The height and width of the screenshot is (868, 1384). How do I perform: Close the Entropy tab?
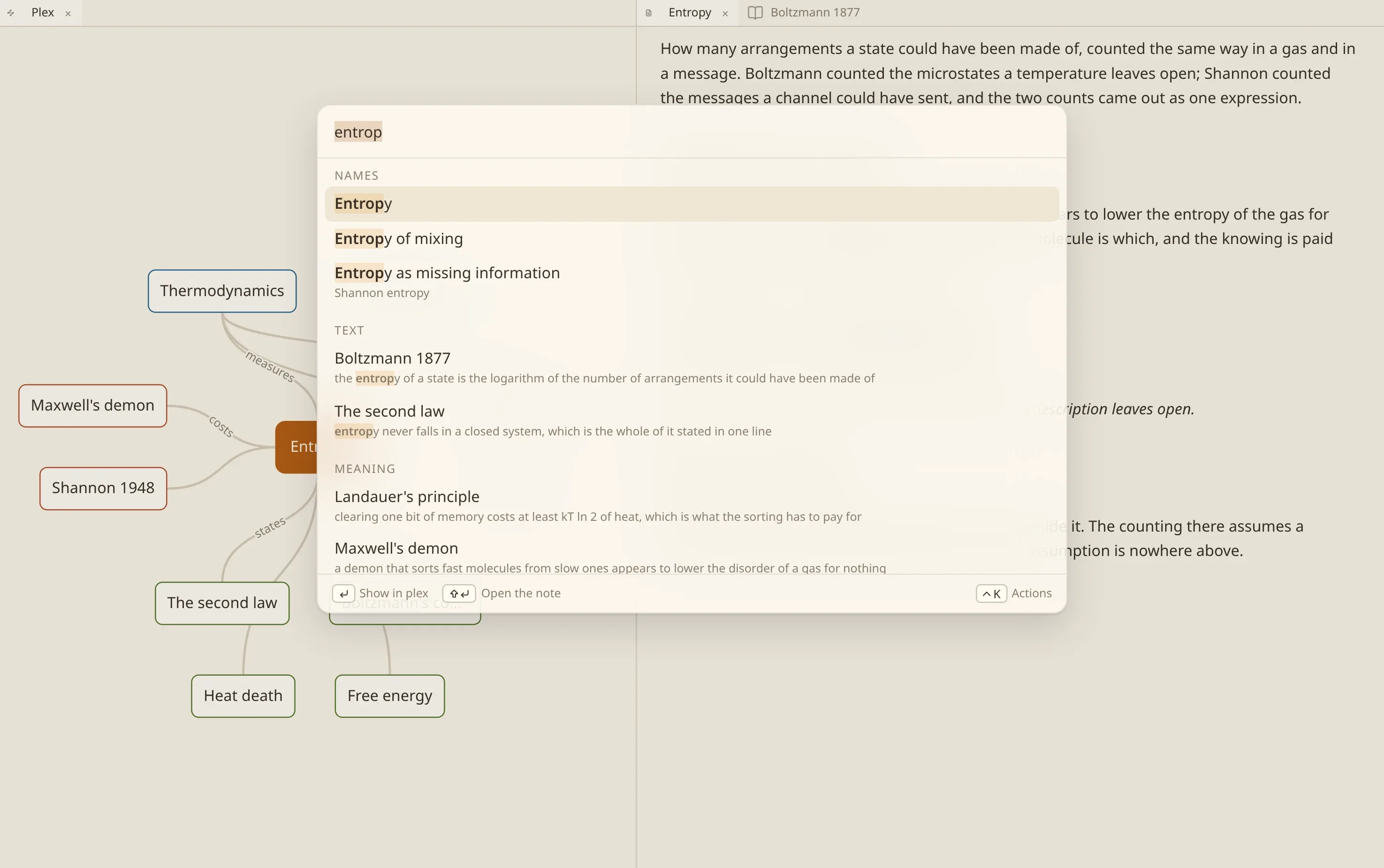[725, 13]
